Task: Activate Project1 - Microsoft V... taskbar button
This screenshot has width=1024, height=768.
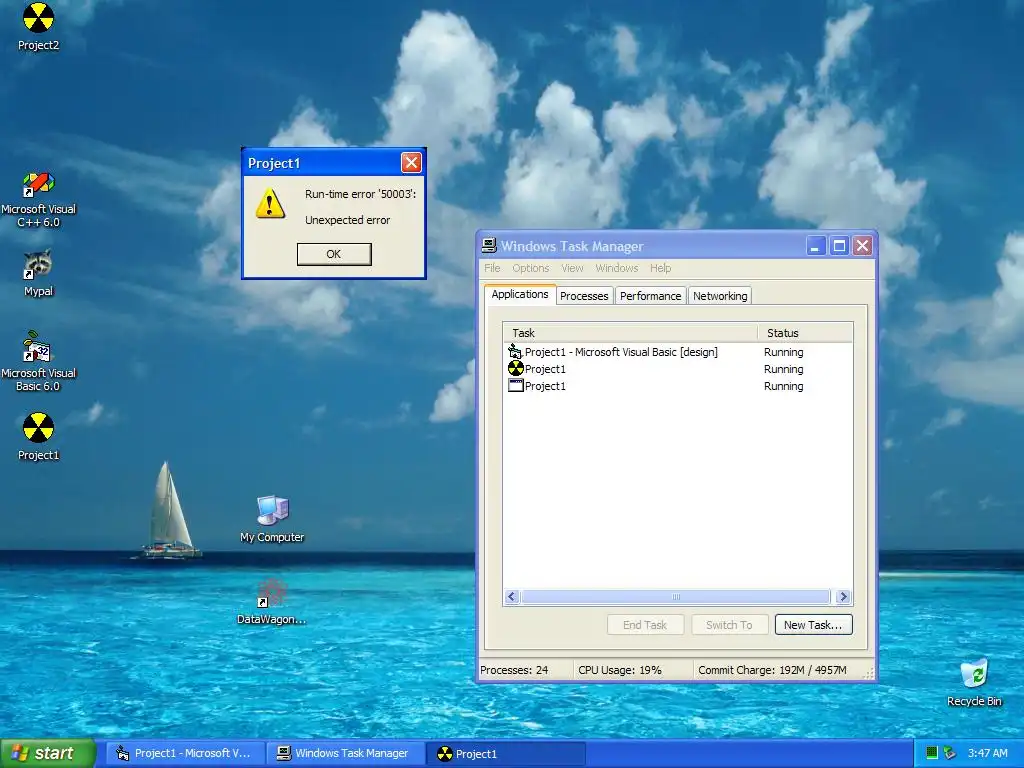Action: [x=185, y=754]
